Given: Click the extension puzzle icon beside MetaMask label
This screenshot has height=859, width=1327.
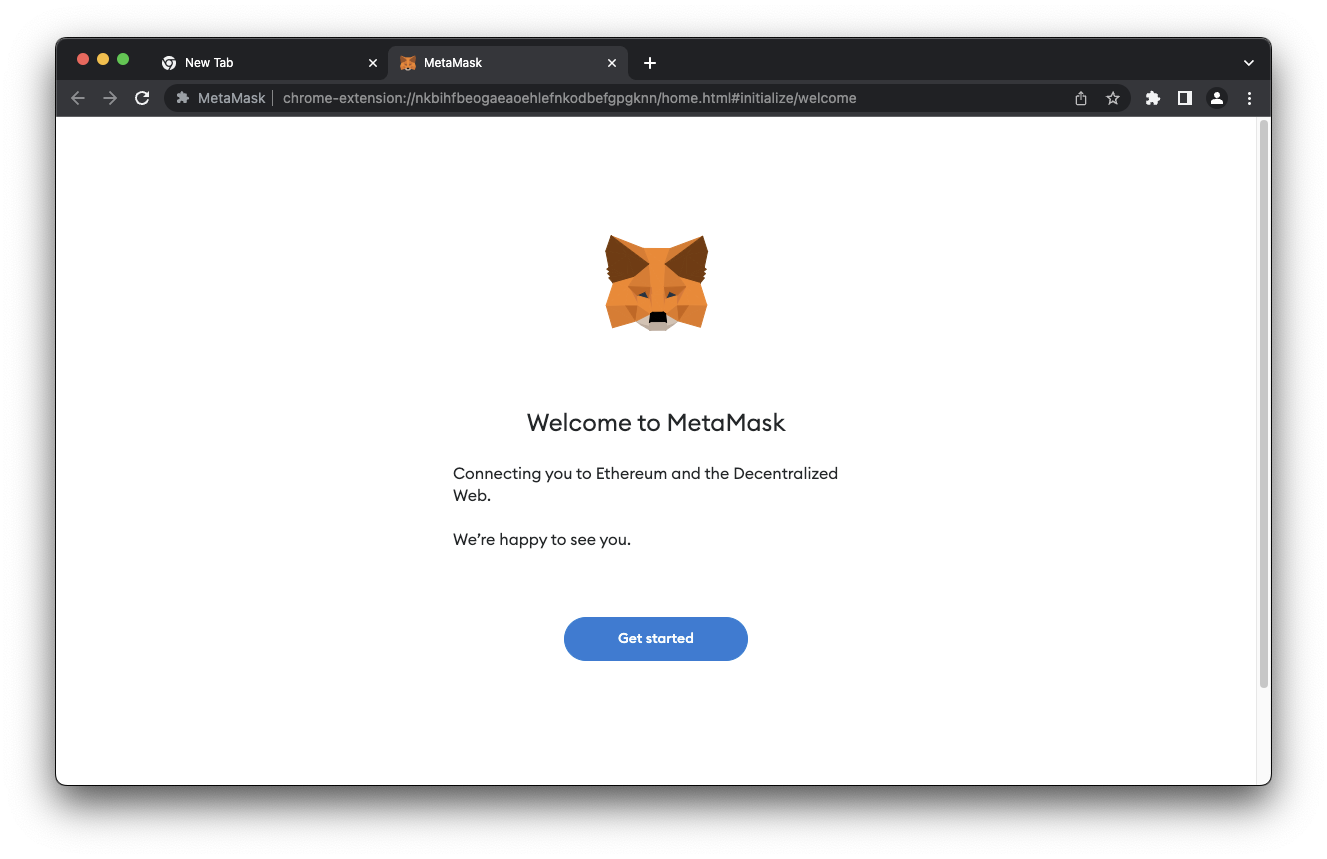Looking at the screenshot, I should [182, 98].
